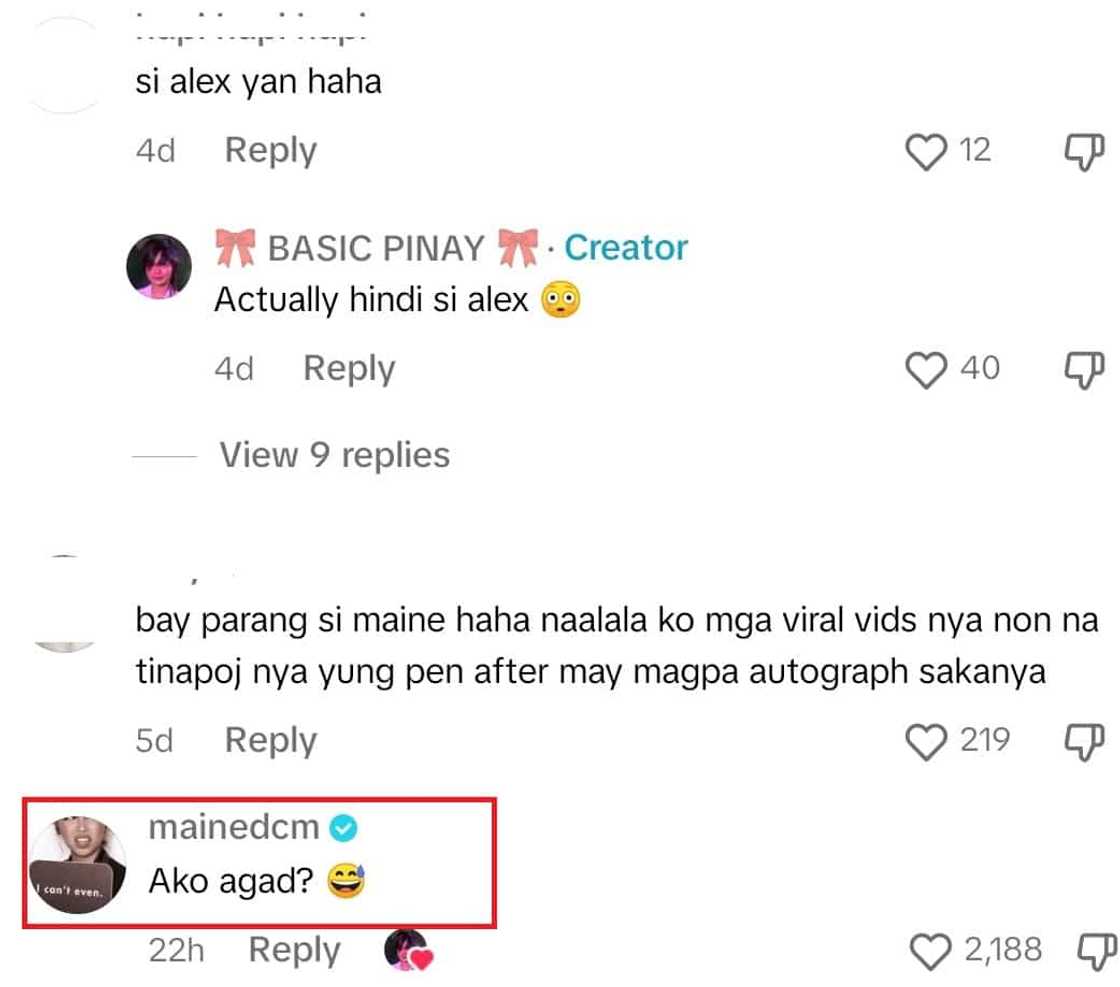Reply to "si alex yan haha" comment
This screenshot has height=987, width=1120.
coord(271,151)
